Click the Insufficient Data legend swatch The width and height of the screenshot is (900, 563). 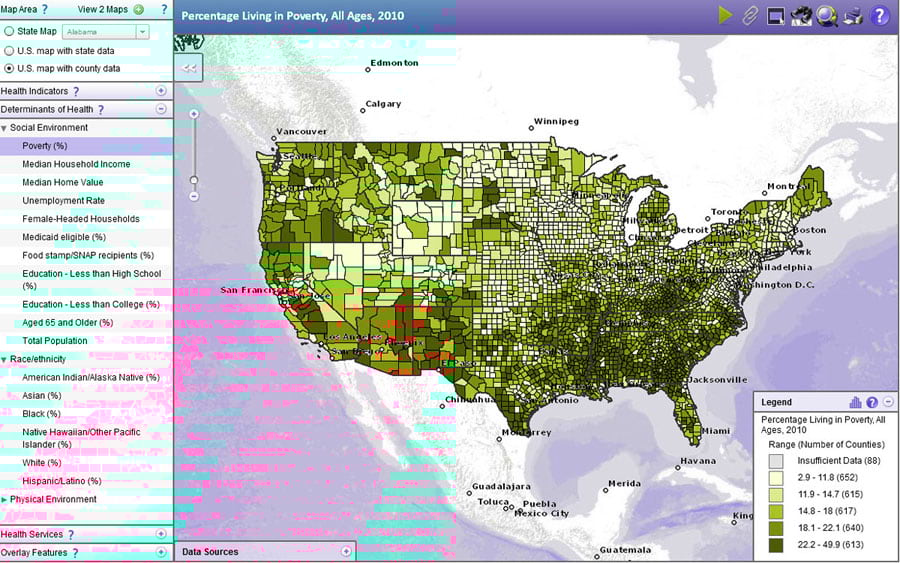pos(775,461)
